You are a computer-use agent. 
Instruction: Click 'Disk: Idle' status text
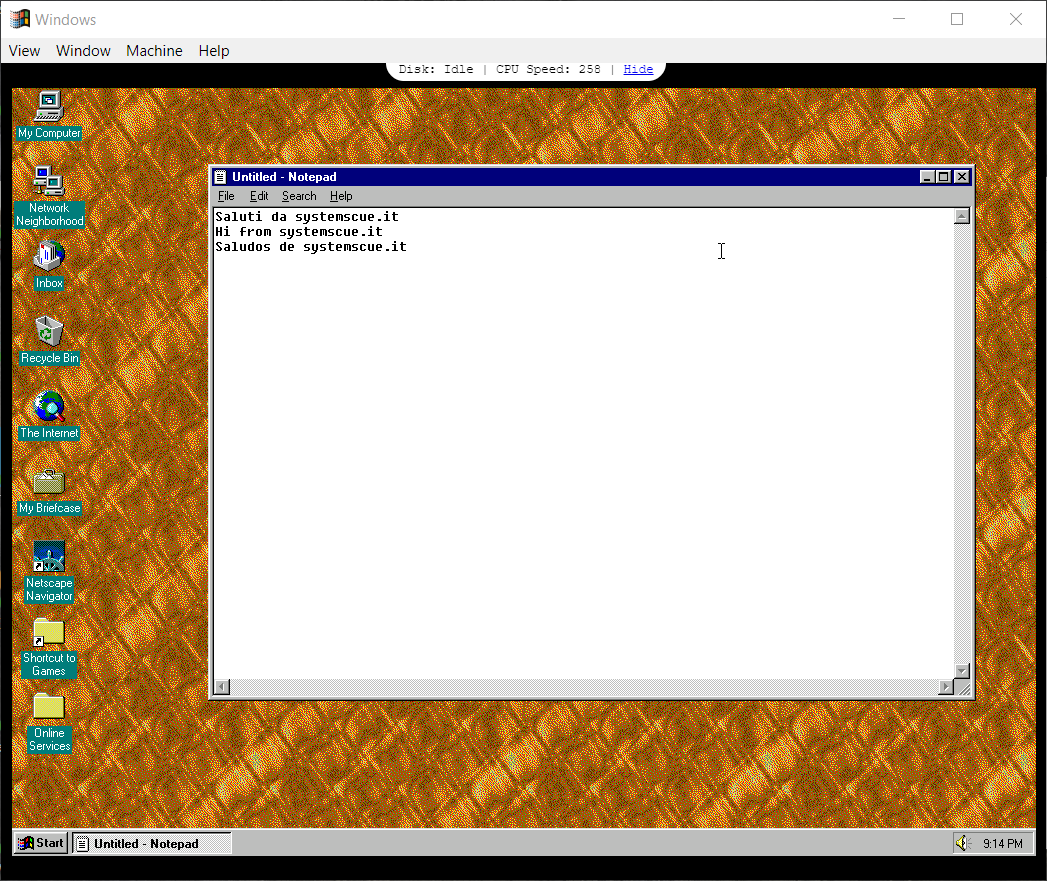coord(435,69)
